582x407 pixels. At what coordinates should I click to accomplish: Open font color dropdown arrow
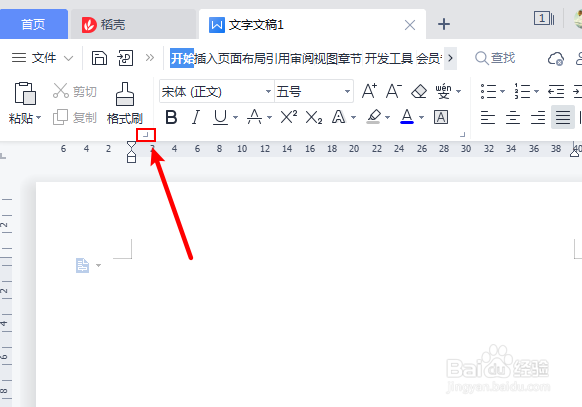(x=421, y=118)
